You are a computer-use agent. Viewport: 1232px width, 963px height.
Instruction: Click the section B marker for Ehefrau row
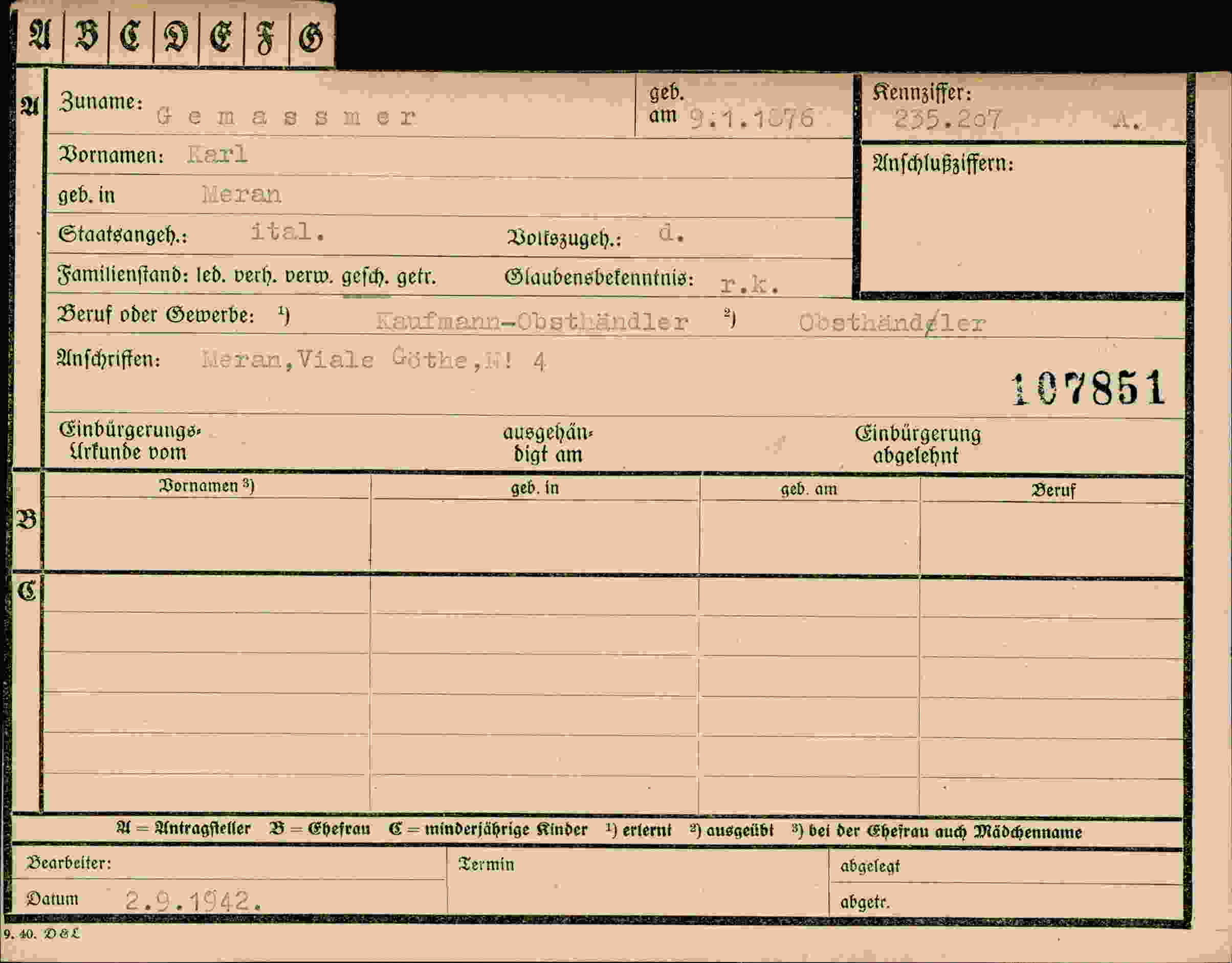(x=27, y=519)
